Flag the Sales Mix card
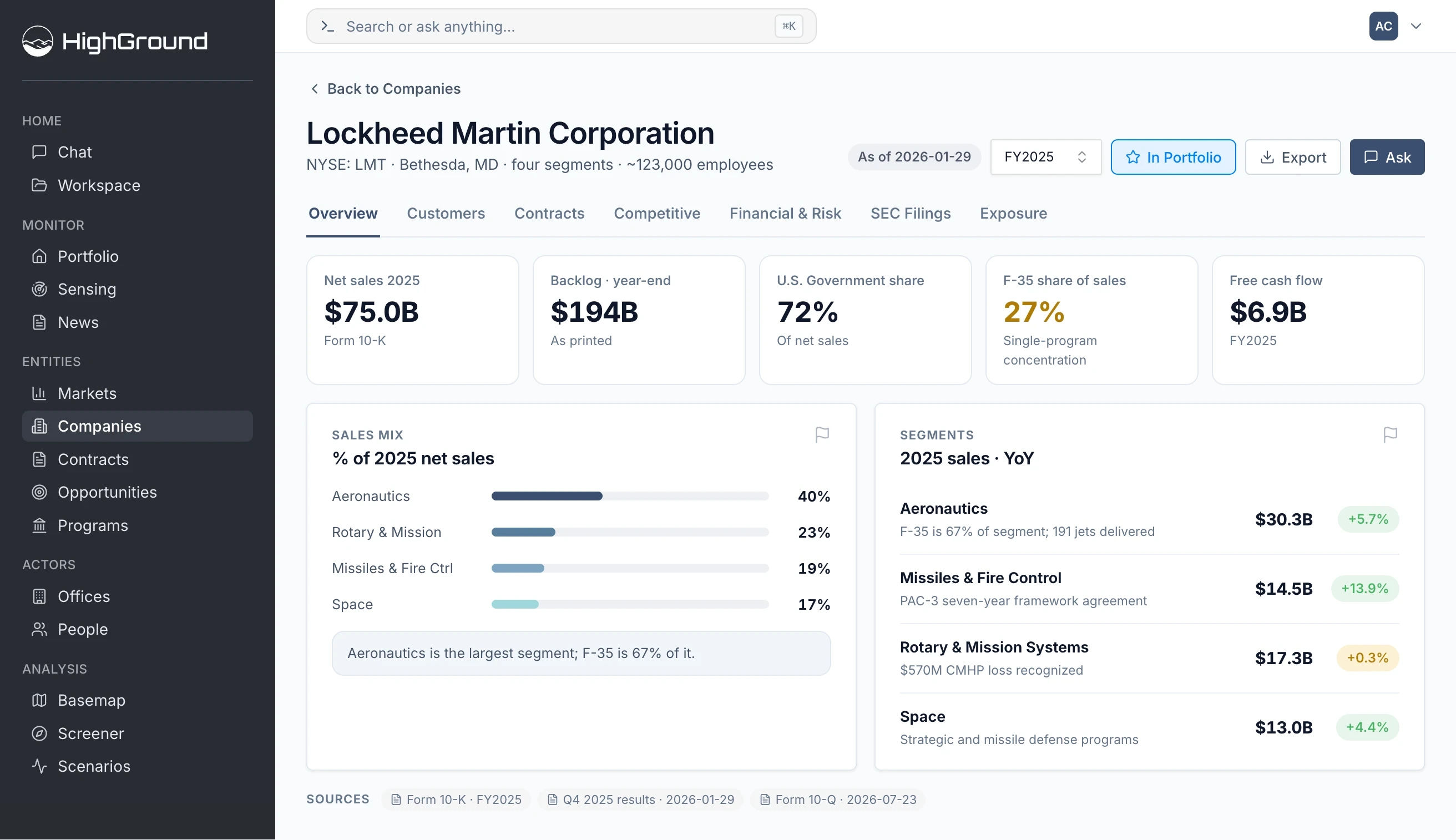 [x=822, y=435]
